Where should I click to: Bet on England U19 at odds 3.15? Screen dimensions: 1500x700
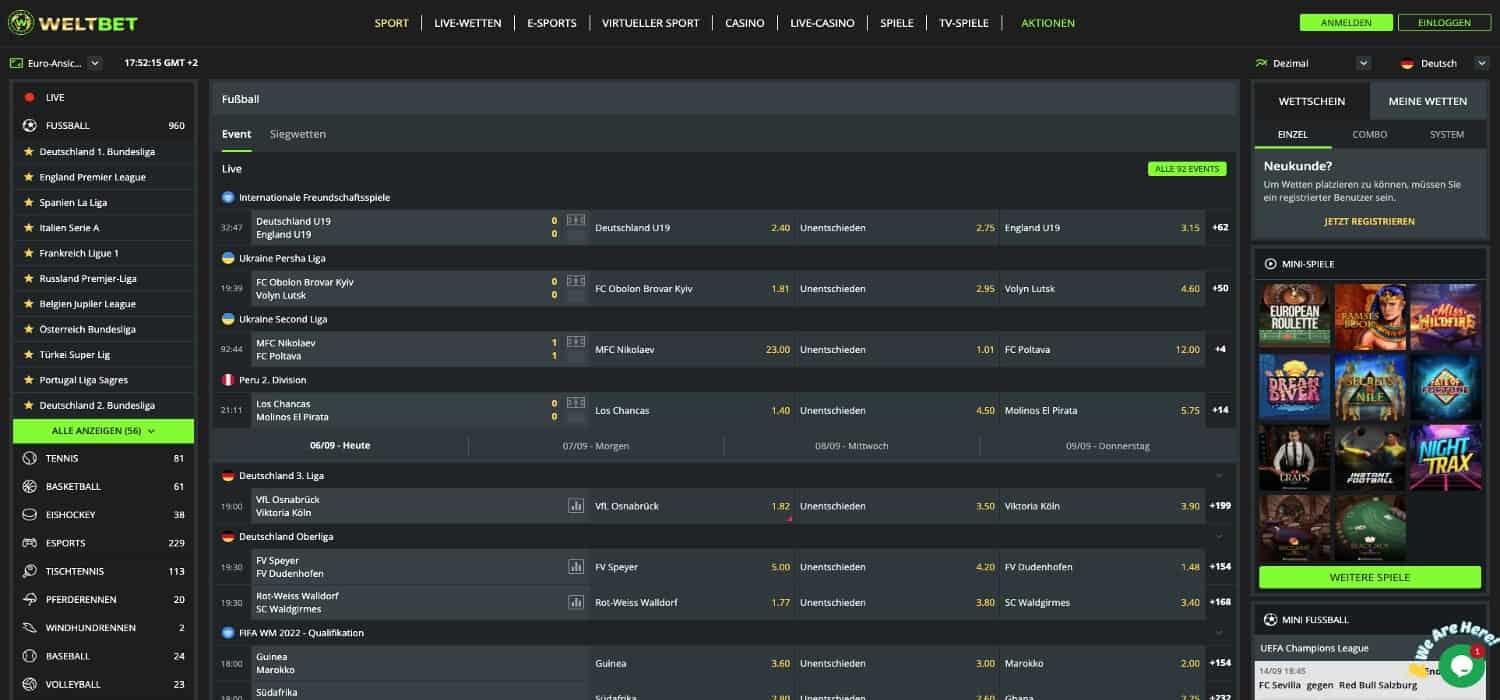[x=1103, y=228]
